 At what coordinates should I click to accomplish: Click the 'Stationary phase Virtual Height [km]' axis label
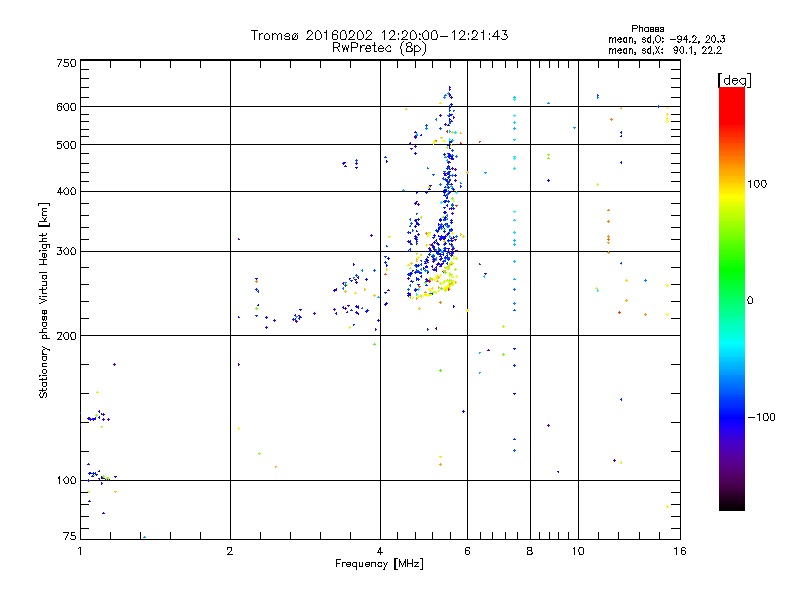(43, 300)
